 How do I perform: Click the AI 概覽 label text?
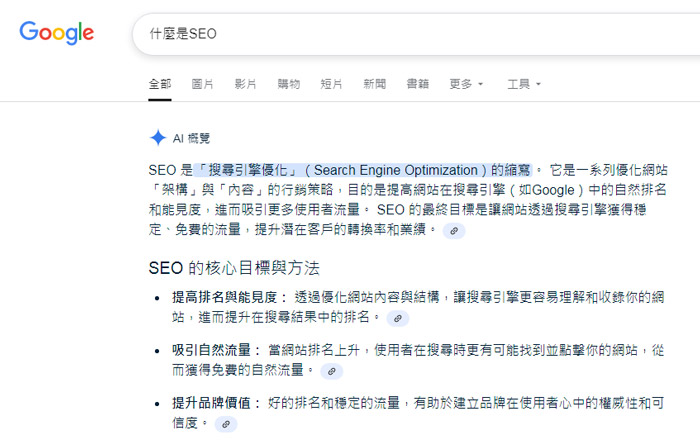(x=191, y=138)
